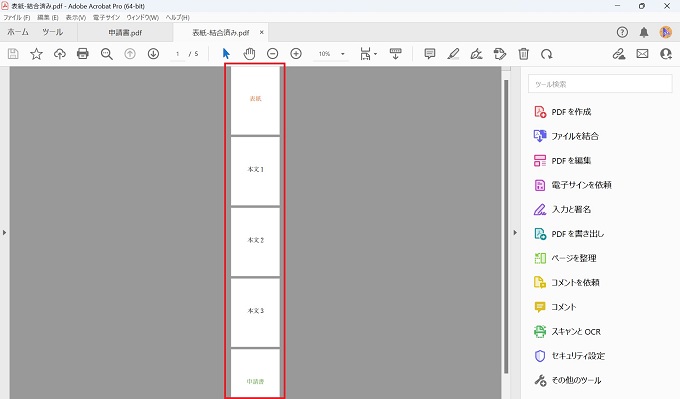Go to next page down arrow

[x=153, y=54]
